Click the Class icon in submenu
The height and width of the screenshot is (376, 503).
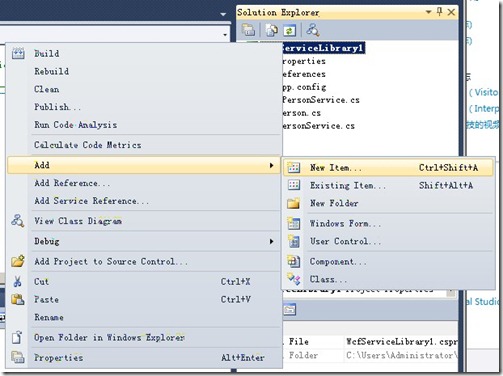click(x=294, y=279)
